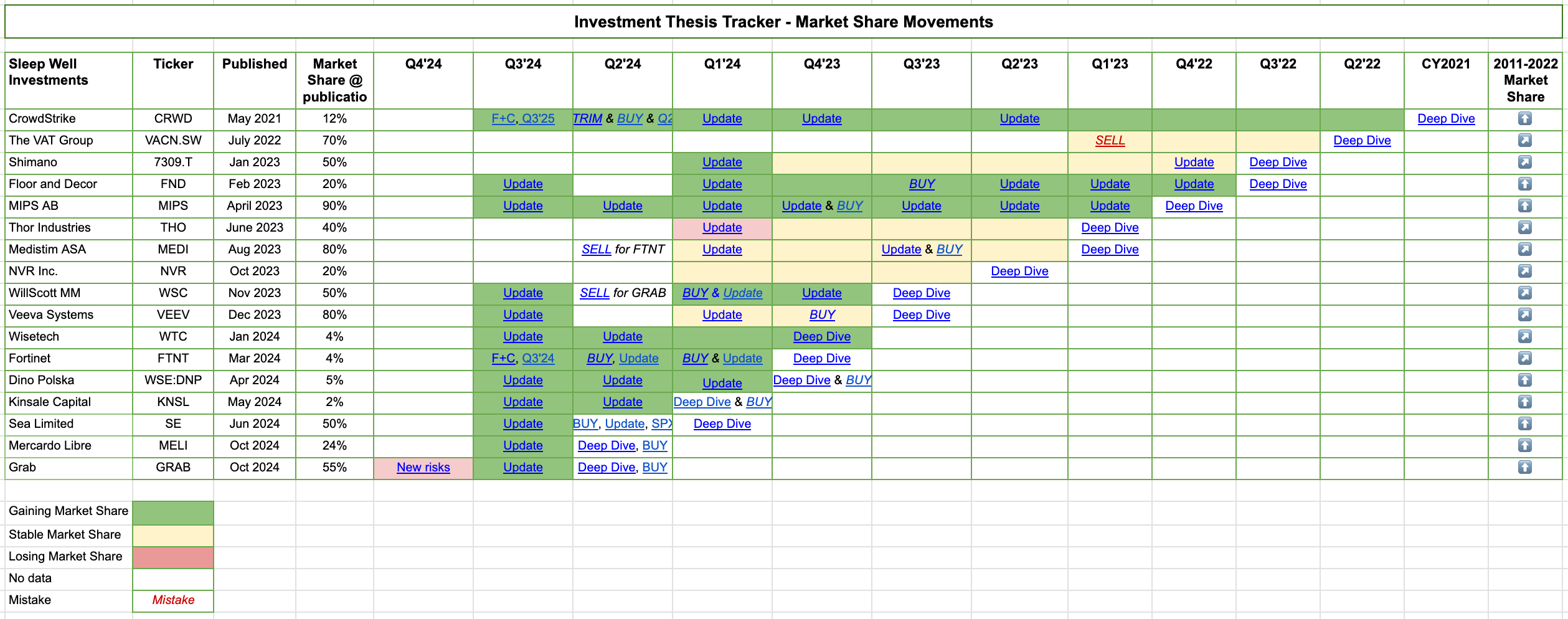This screenshot has height=619, width=1568.
Task: Open Wisetech Q4'23 Deep Dive link
Action: click(x=821, y=336)
